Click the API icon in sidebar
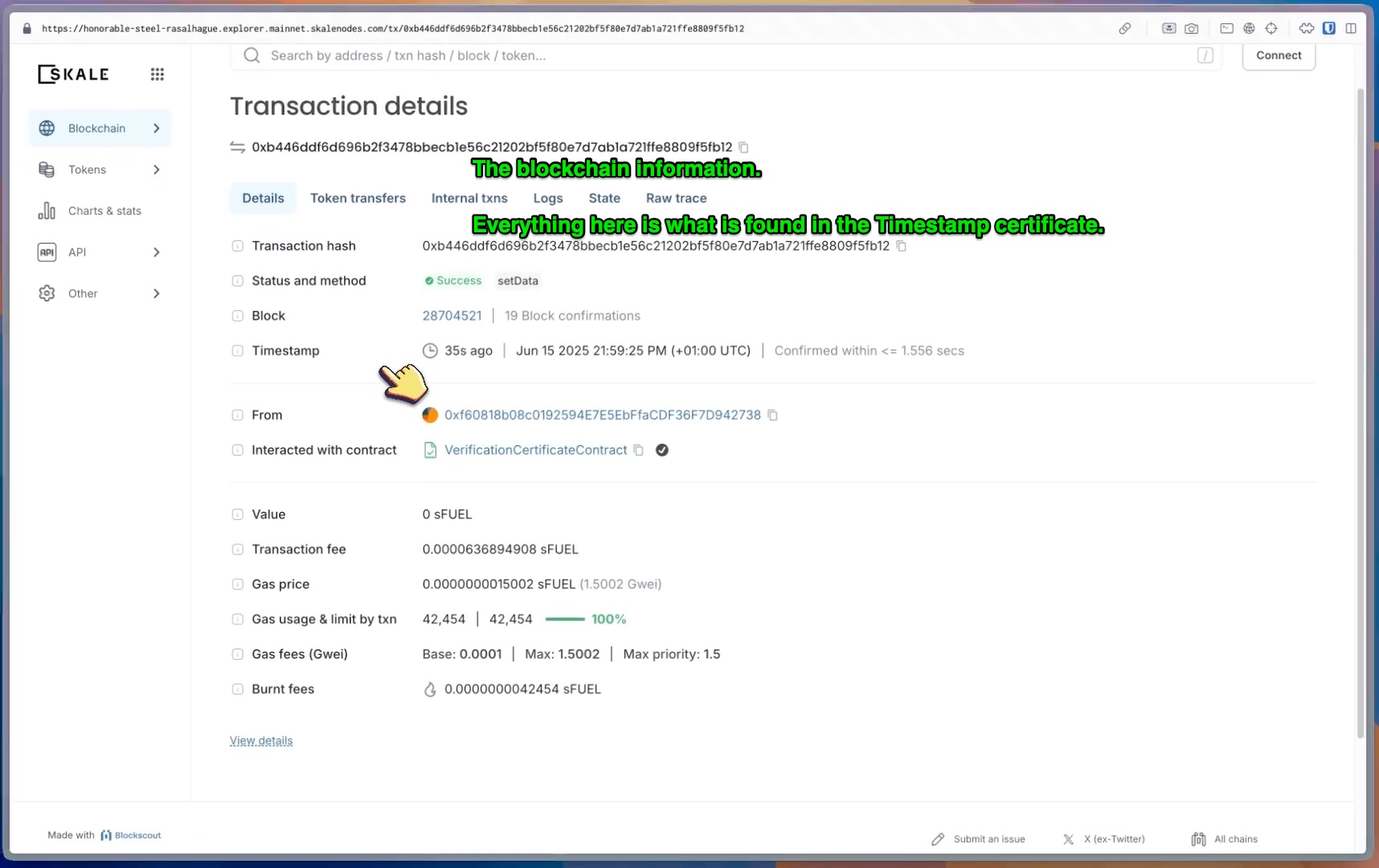 click(x=47, y=252)
